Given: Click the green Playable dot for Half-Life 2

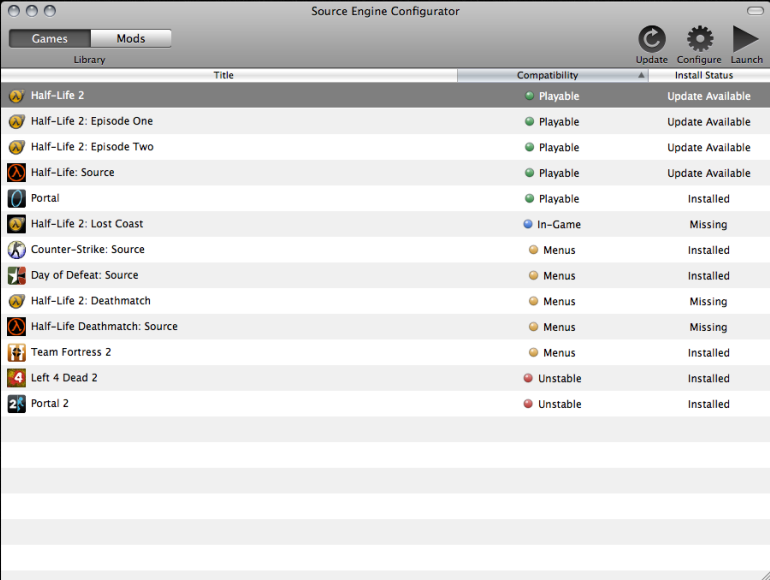Looking at the screenshot, I should point(529,96).
